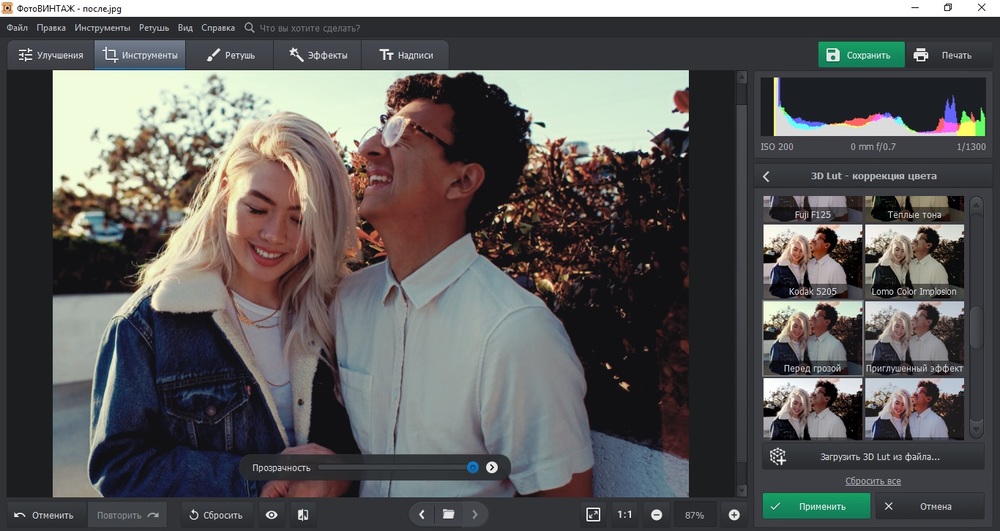
Task: Select the Перед грозой LUT preset
Action: click(812, 338)
